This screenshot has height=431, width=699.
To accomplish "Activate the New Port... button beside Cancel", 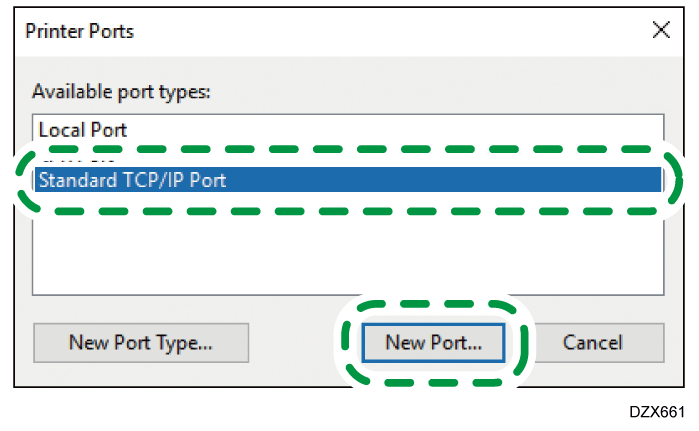I will (x=433, y=342).
